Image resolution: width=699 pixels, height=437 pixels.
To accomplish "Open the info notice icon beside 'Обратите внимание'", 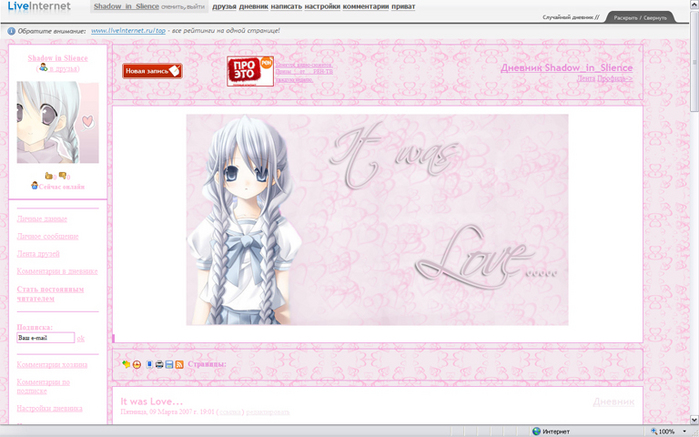I will 11,31.
